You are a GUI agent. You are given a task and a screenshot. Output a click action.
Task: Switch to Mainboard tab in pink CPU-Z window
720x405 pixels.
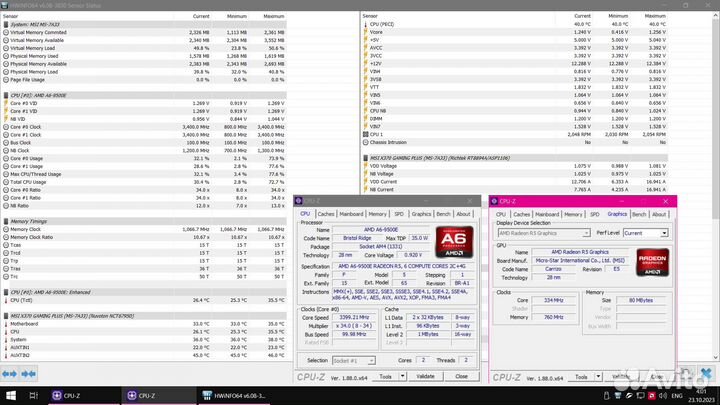point(547,214)
